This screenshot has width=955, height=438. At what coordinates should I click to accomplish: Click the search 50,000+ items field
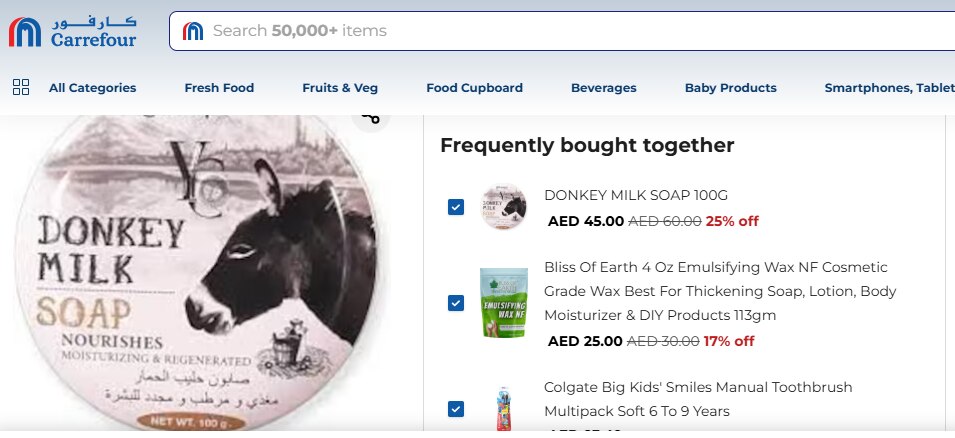(560, 31)
